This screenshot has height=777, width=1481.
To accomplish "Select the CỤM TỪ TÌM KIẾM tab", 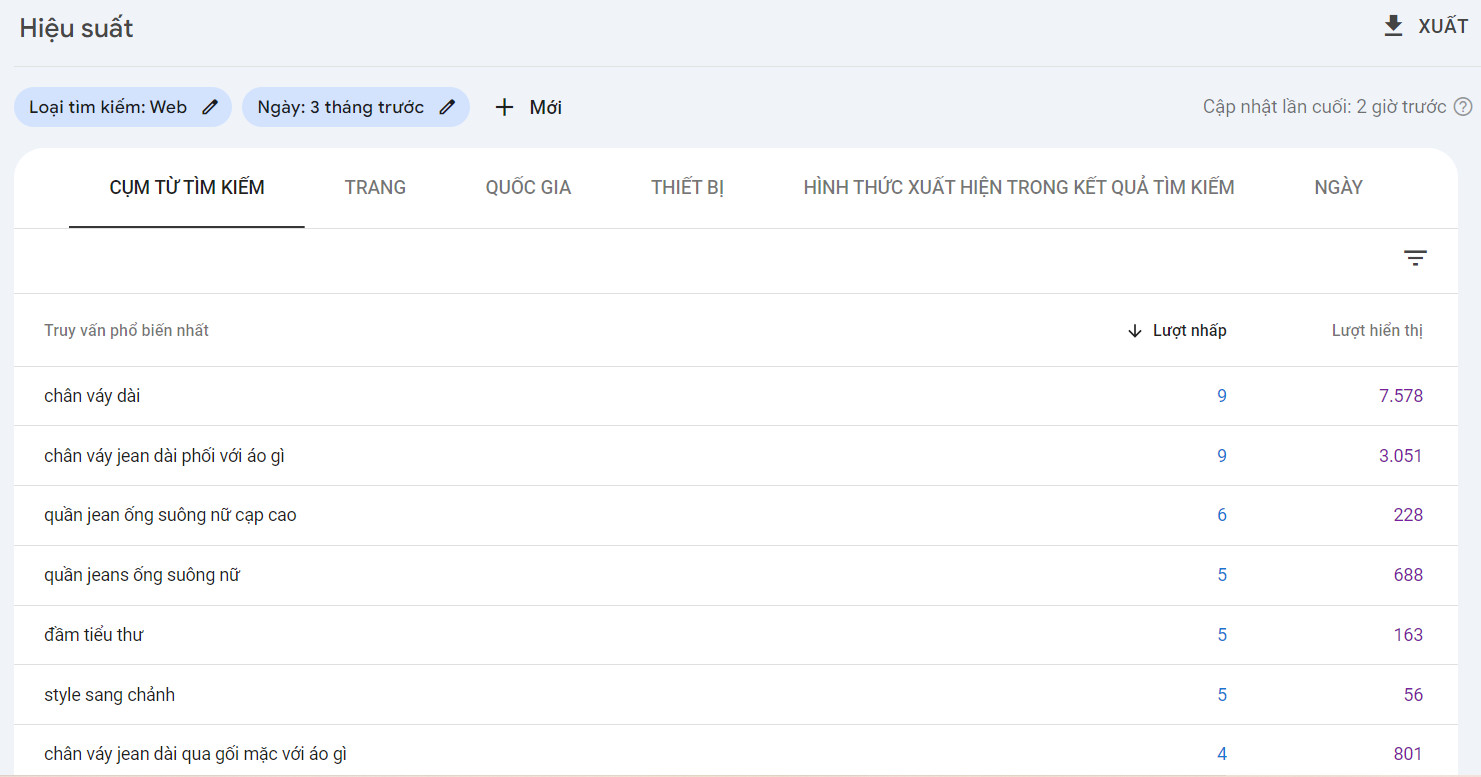I will pos(187,187).
